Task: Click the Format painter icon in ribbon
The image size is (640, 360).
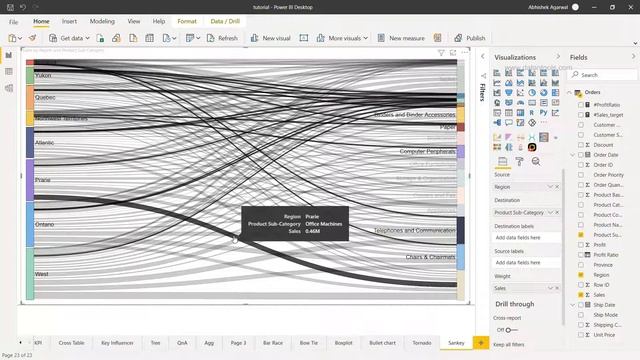Action: click(x=32, y=38)
